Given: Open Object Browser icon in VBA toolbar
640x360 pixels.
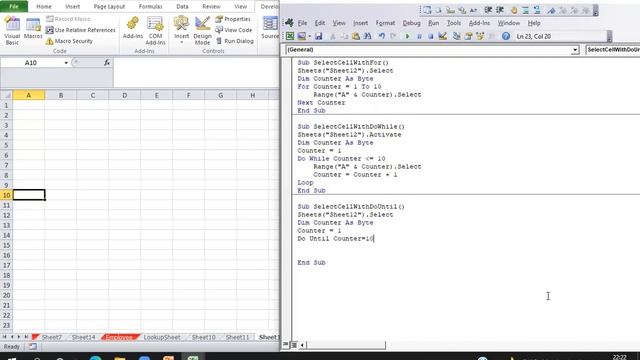Looking at the screenshot, I should click(x=480, y=36).
